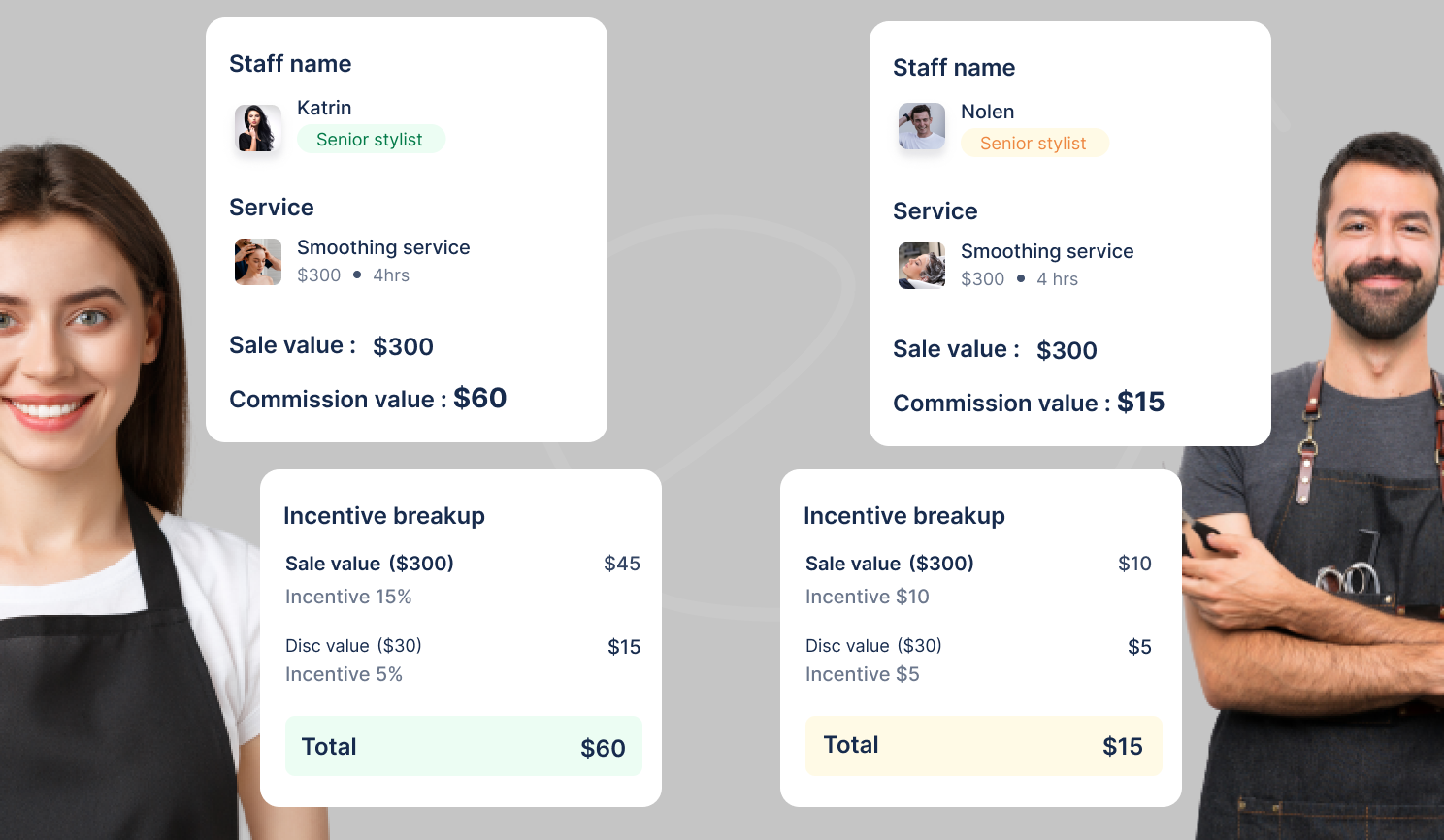The image size is (1444, 840).
Task: Expand Nolen's Incentive breakup section
Action: (904, 515)
